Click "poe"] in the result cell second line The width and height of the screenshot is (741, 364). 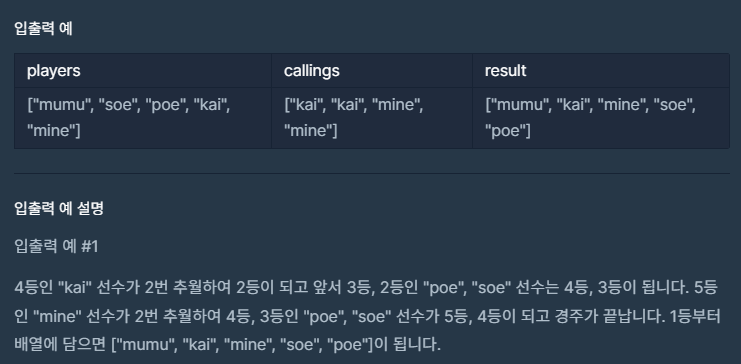[508, 131]
